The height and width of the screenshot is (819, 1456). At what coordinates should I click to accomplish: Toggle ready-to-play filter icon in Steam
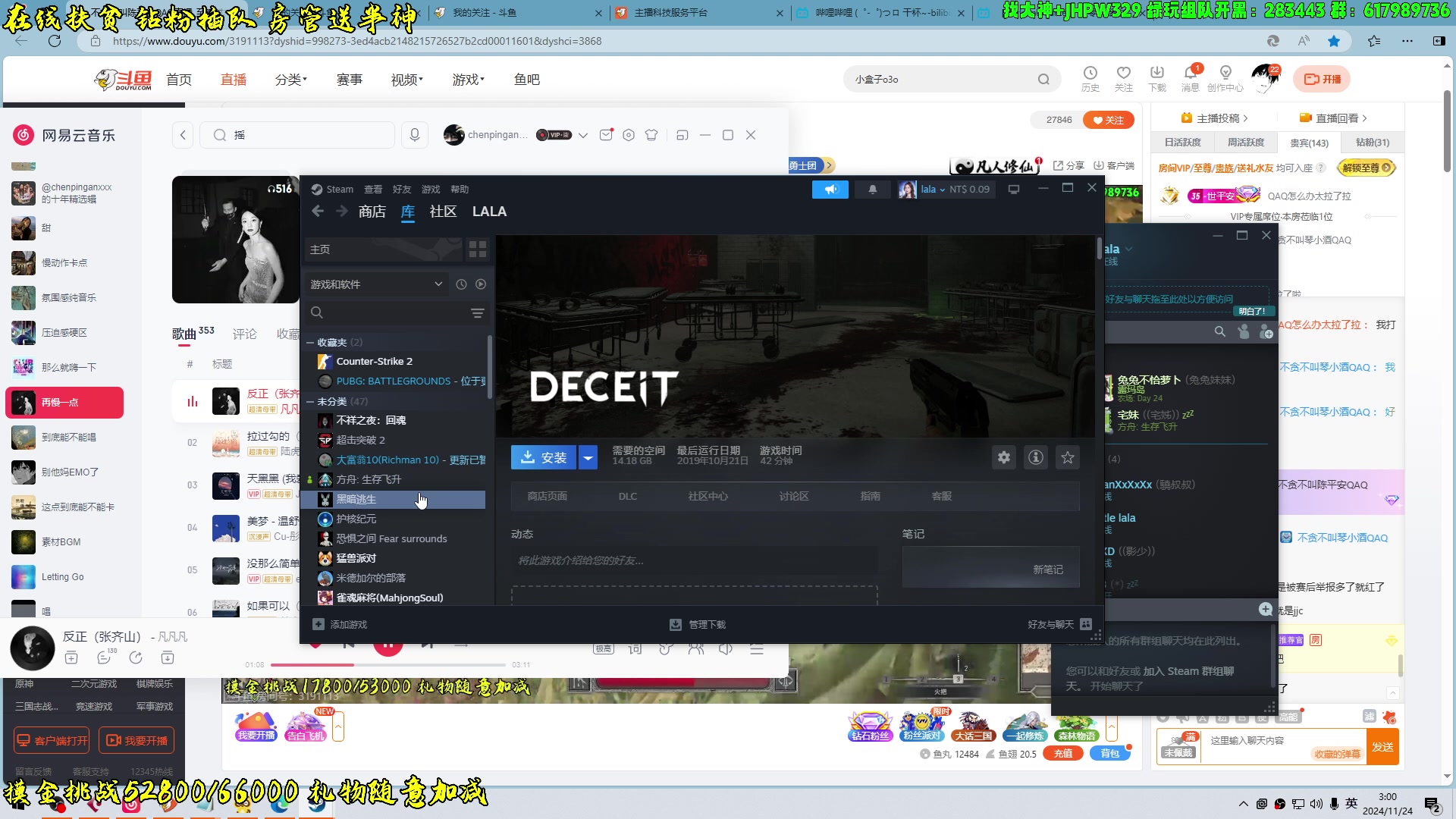[x=481, y=284]
